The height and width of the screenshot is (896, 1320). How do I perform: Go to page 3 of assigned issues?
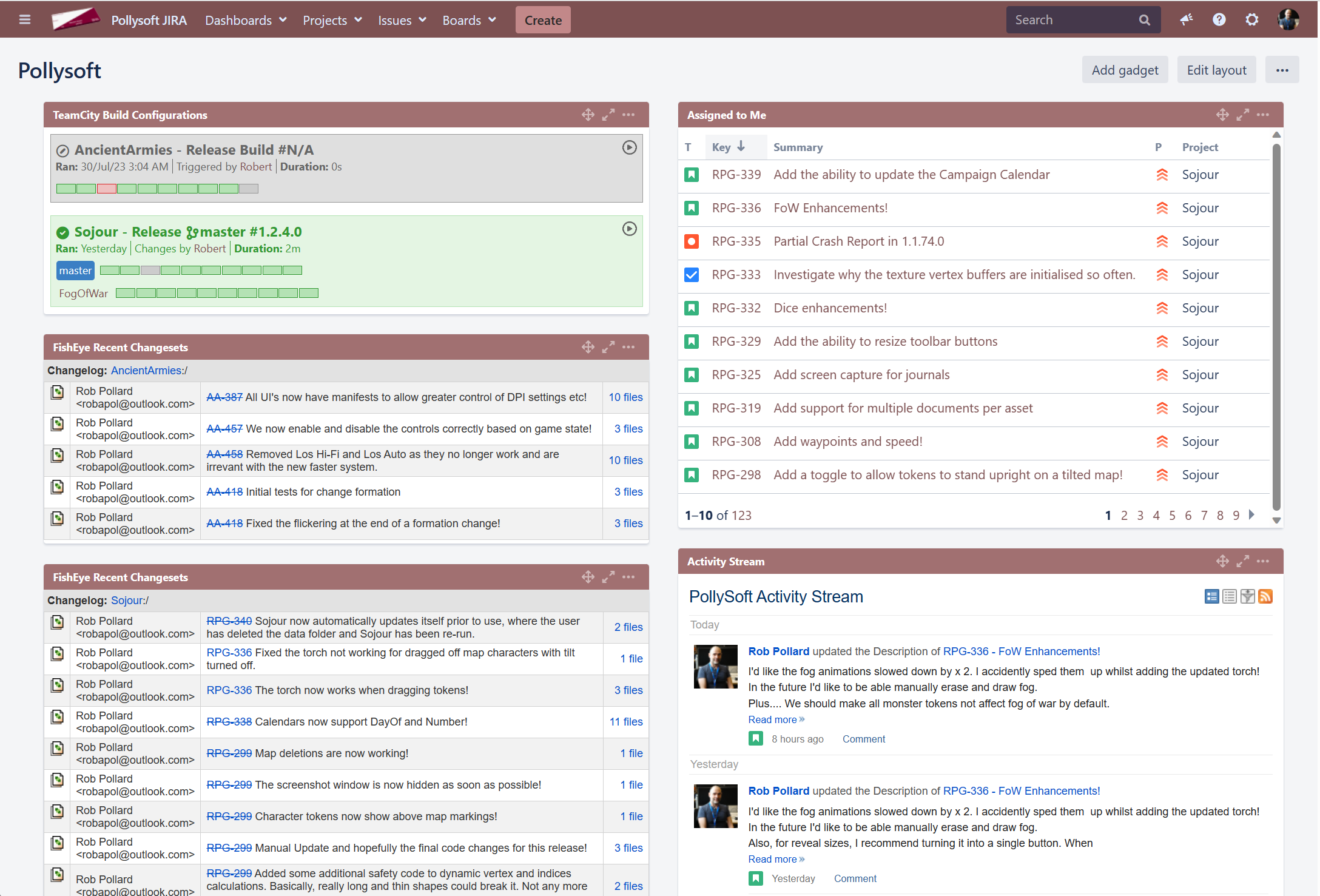pyautogui.click(x=1140, y=515)
